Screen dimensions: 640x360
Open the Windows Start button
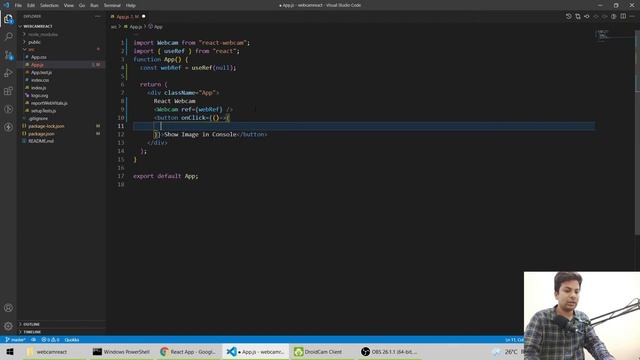10,352
